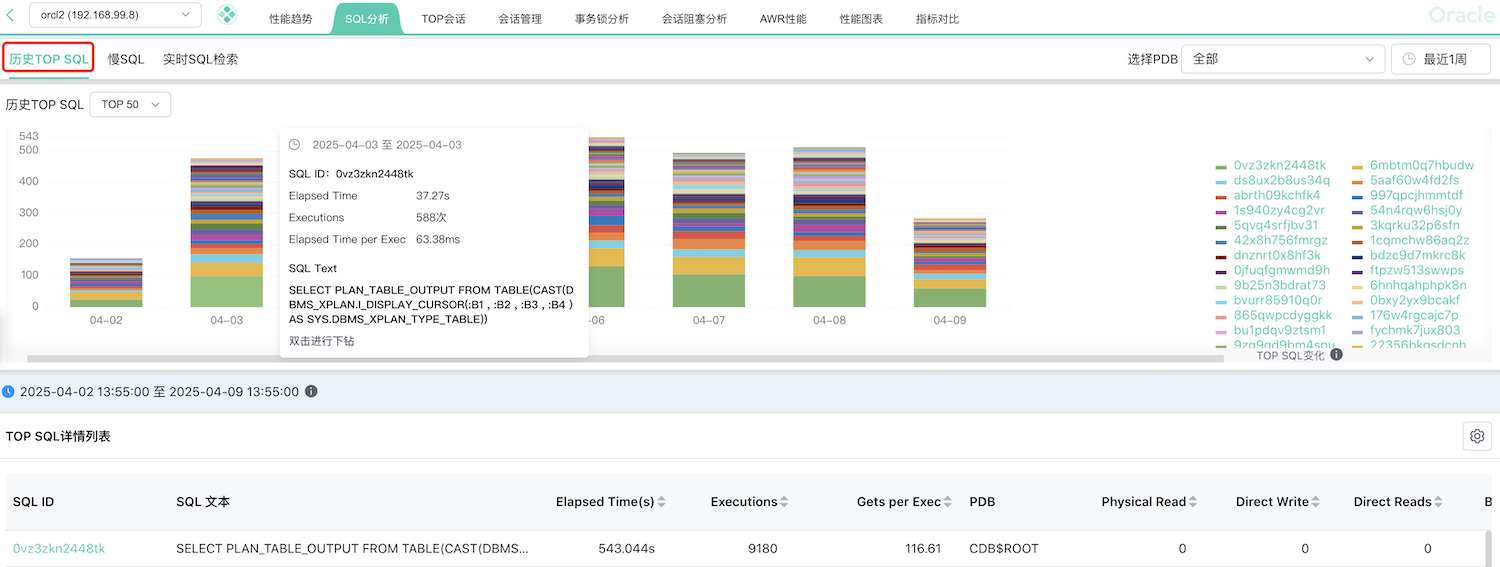Switch to the 指标对比 tab
The width and height of the screenshot is (1500, 567).
click(937, 19)
